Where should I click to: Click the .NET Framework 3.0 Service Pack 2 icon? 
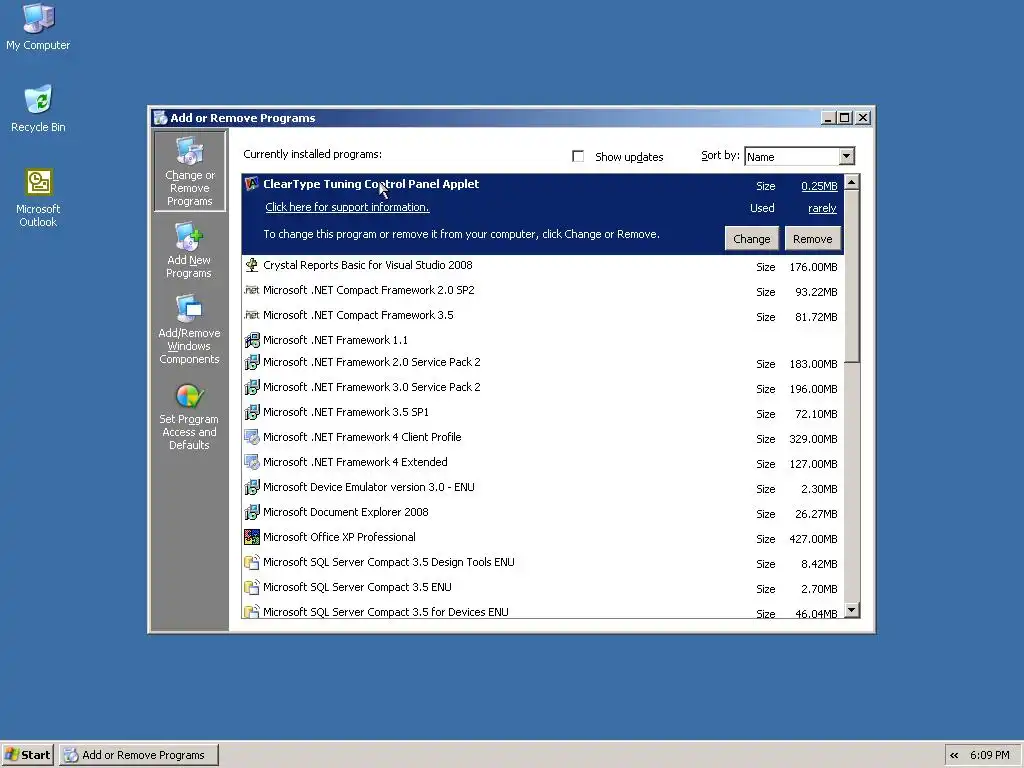[251, 387]
